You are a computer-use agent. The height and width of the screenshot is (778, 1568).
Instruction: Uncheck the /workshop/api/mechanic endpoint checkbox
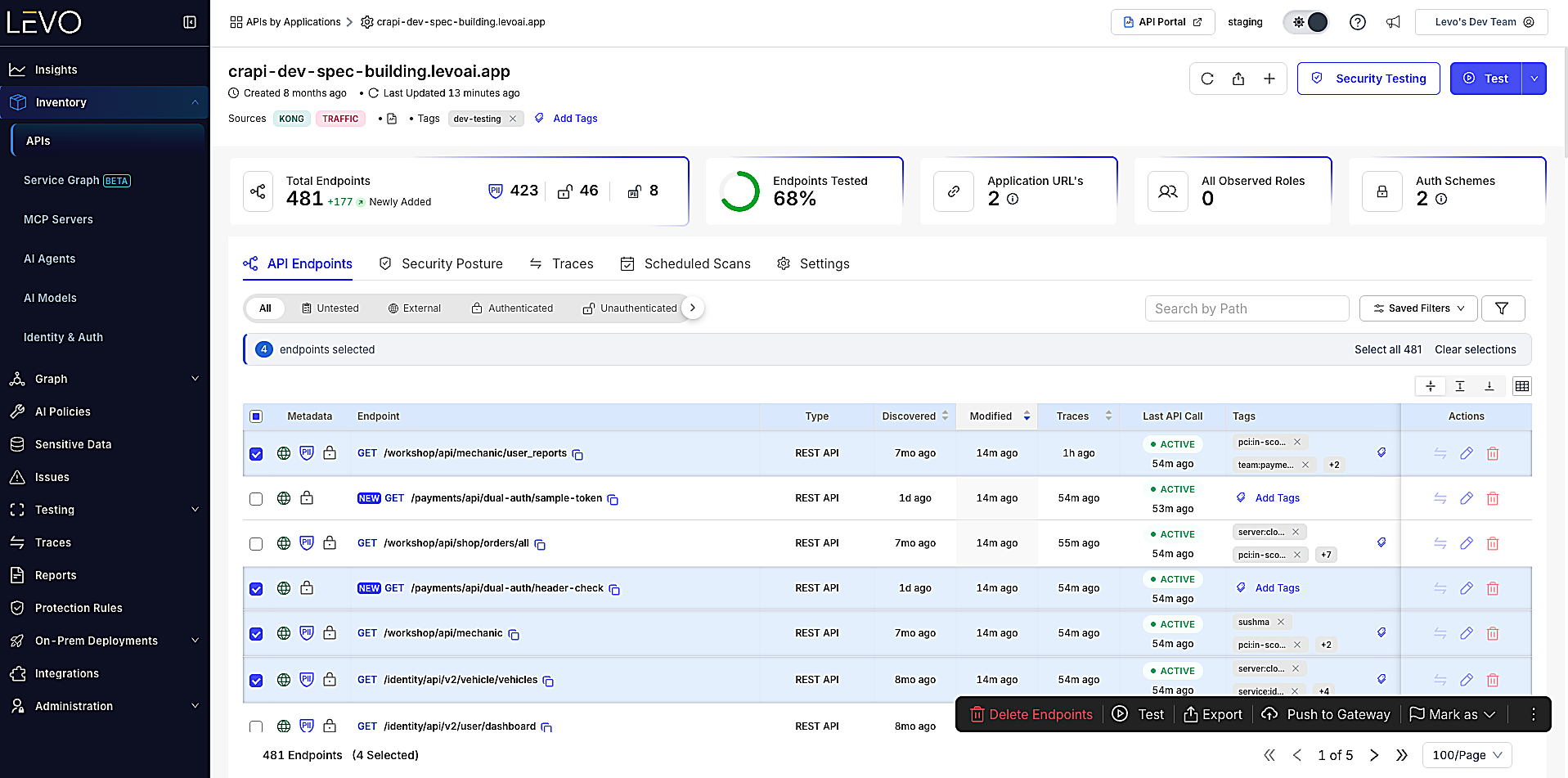coord(256,634)
